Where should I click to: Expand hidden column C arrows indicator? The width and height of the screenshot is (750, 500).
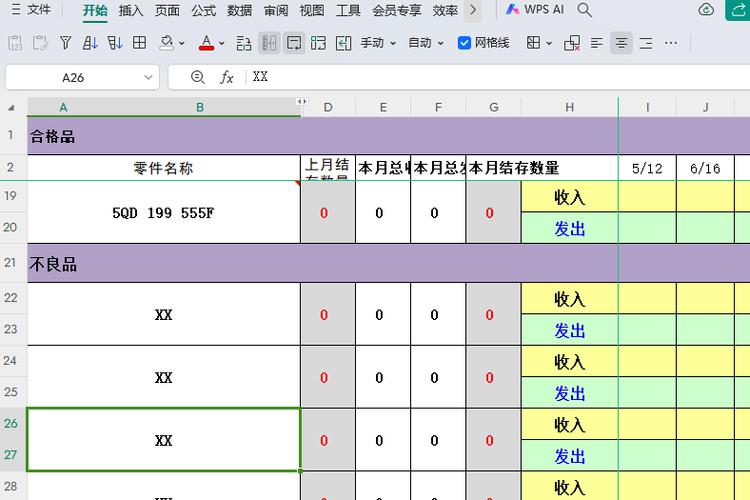302,101
